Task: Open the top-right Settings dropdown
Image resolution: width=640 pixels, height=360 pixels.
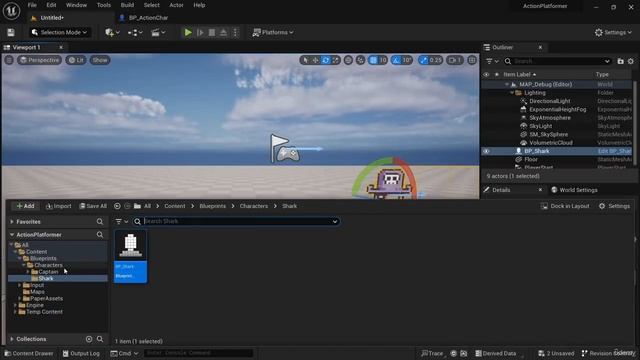Action: pyautogui.click(x=613, y=32)
